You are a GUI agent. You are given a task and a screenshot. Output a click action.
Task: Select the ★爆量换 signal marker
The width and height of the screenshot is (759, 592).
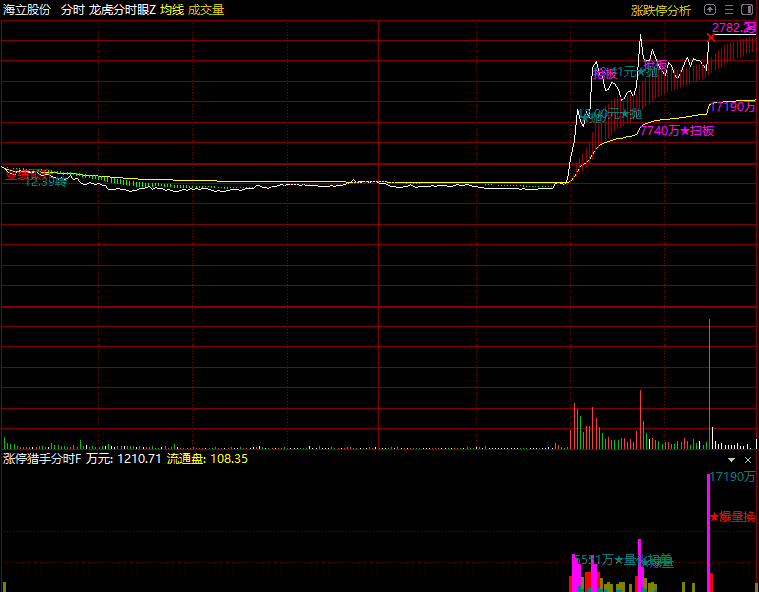pos(733,517)
